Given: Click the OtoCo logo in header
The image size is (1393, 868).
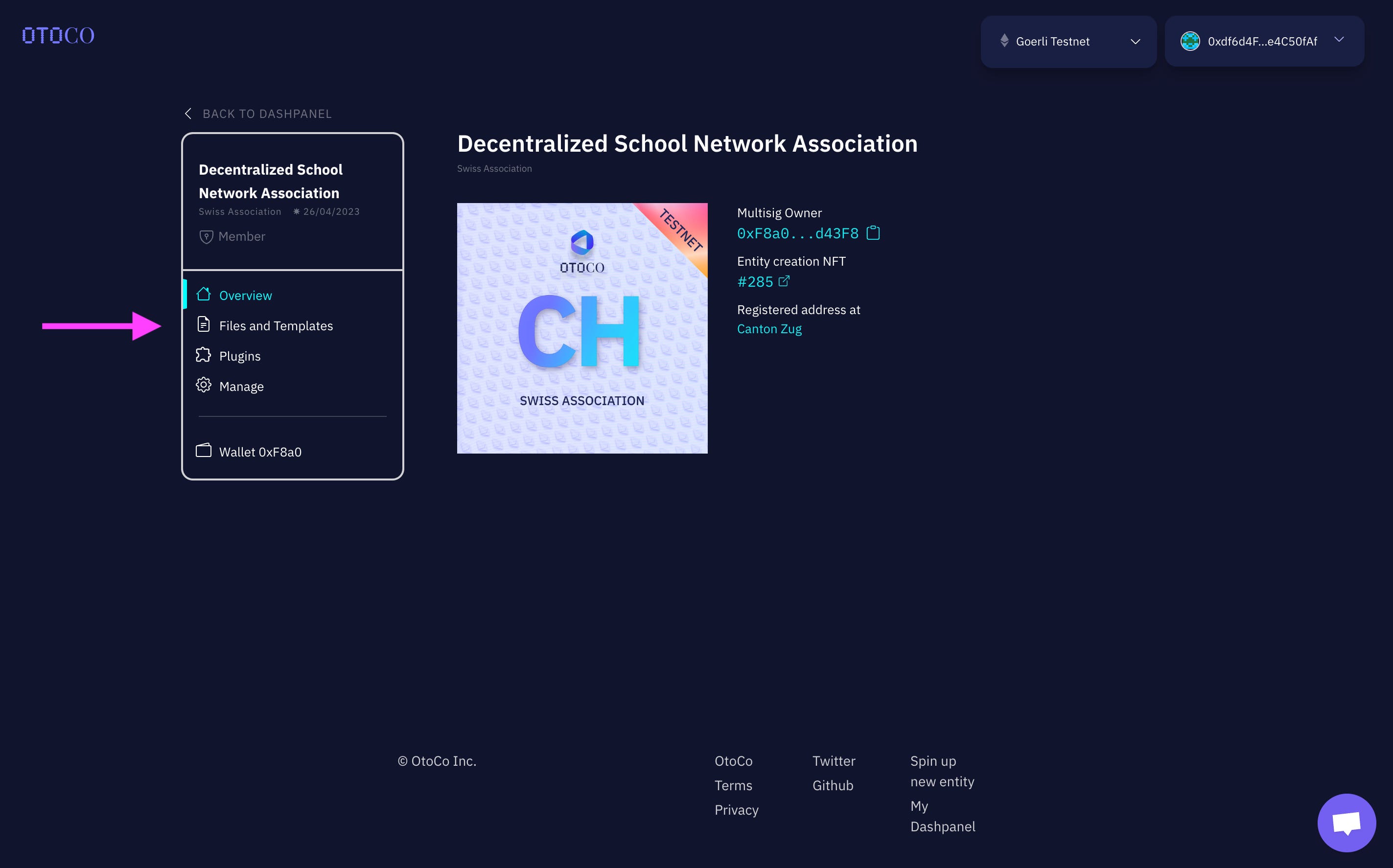Looking at the screenshot, I should coord(58,36).
